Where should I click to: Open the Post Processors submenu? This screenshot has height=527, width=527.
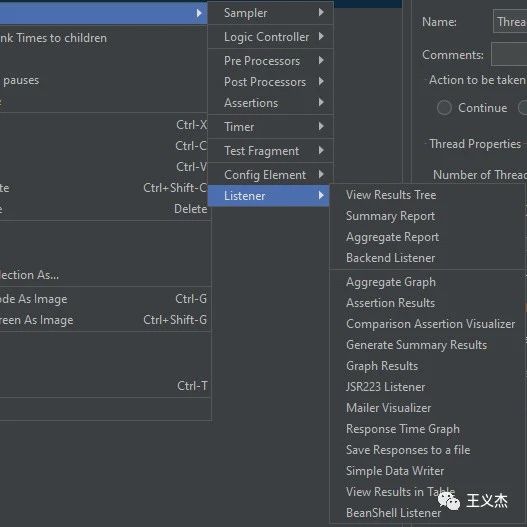[271, 82]
